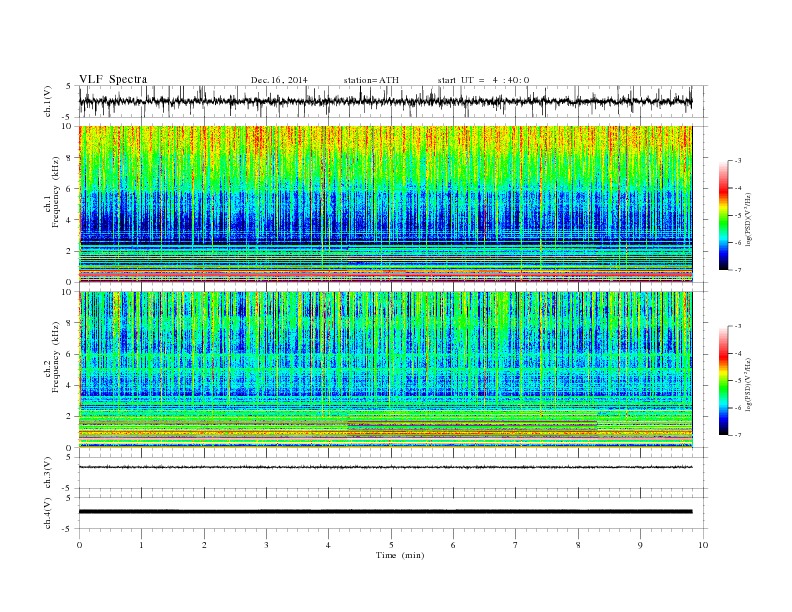Click the time axis tick label "5"
The image size is (792, 612).
391,545
